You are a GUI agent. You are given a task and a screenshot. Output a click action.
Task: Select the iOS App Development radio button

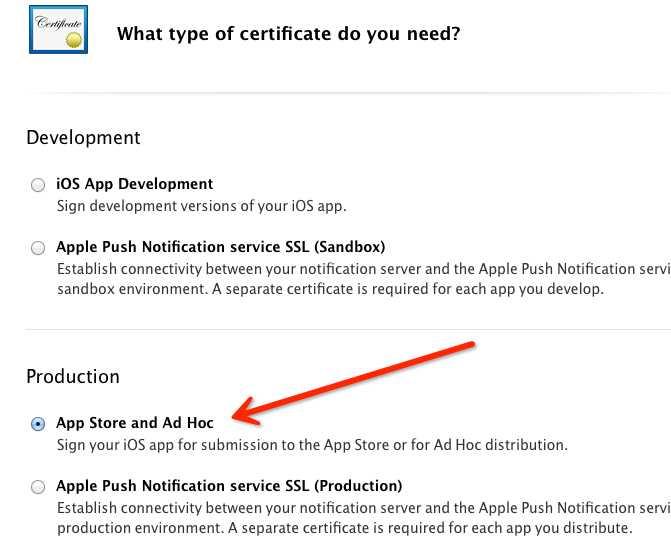(x=38, y=185)
